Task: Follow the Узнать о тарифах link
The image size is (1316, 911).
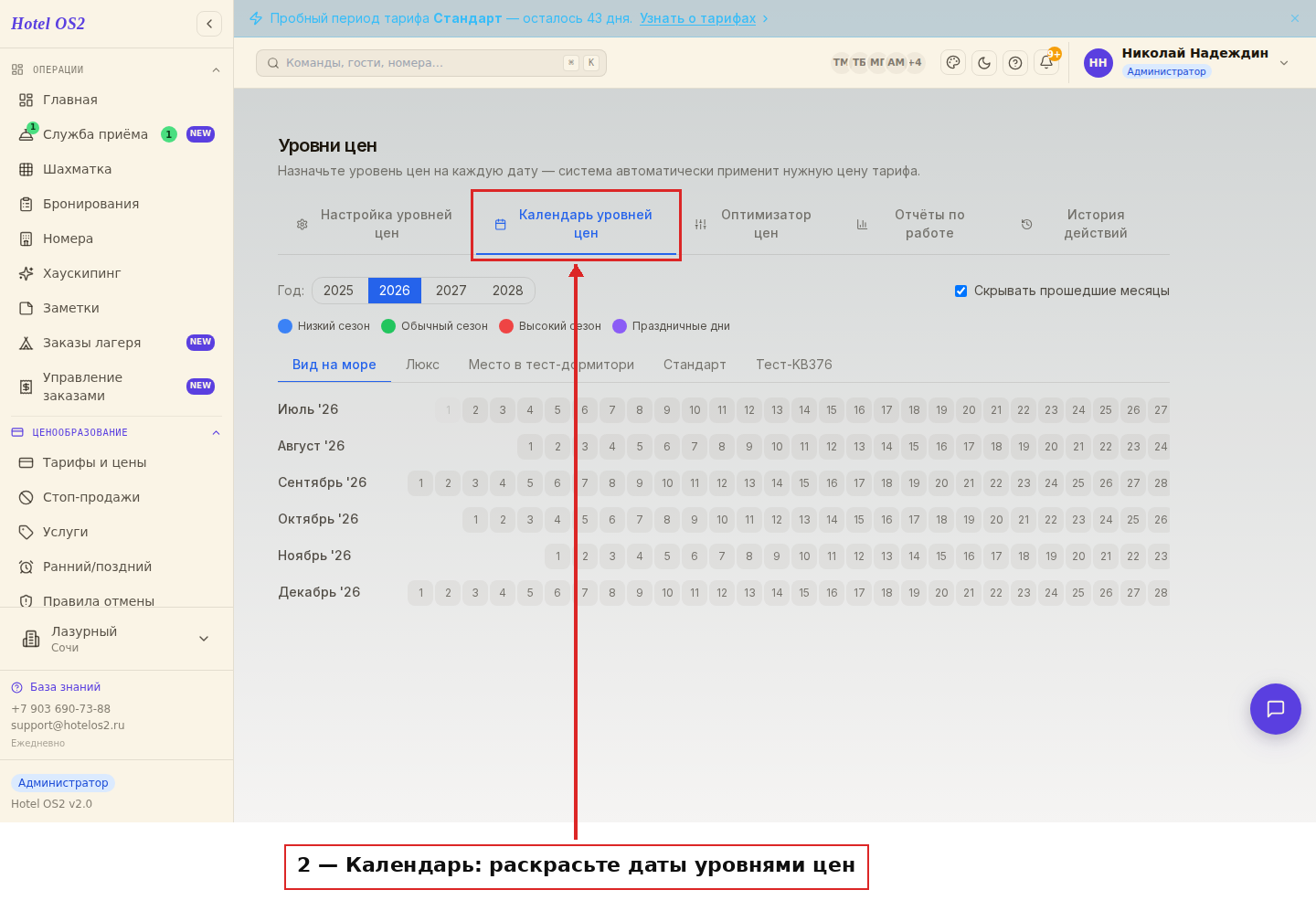Action: click(698, 18)
